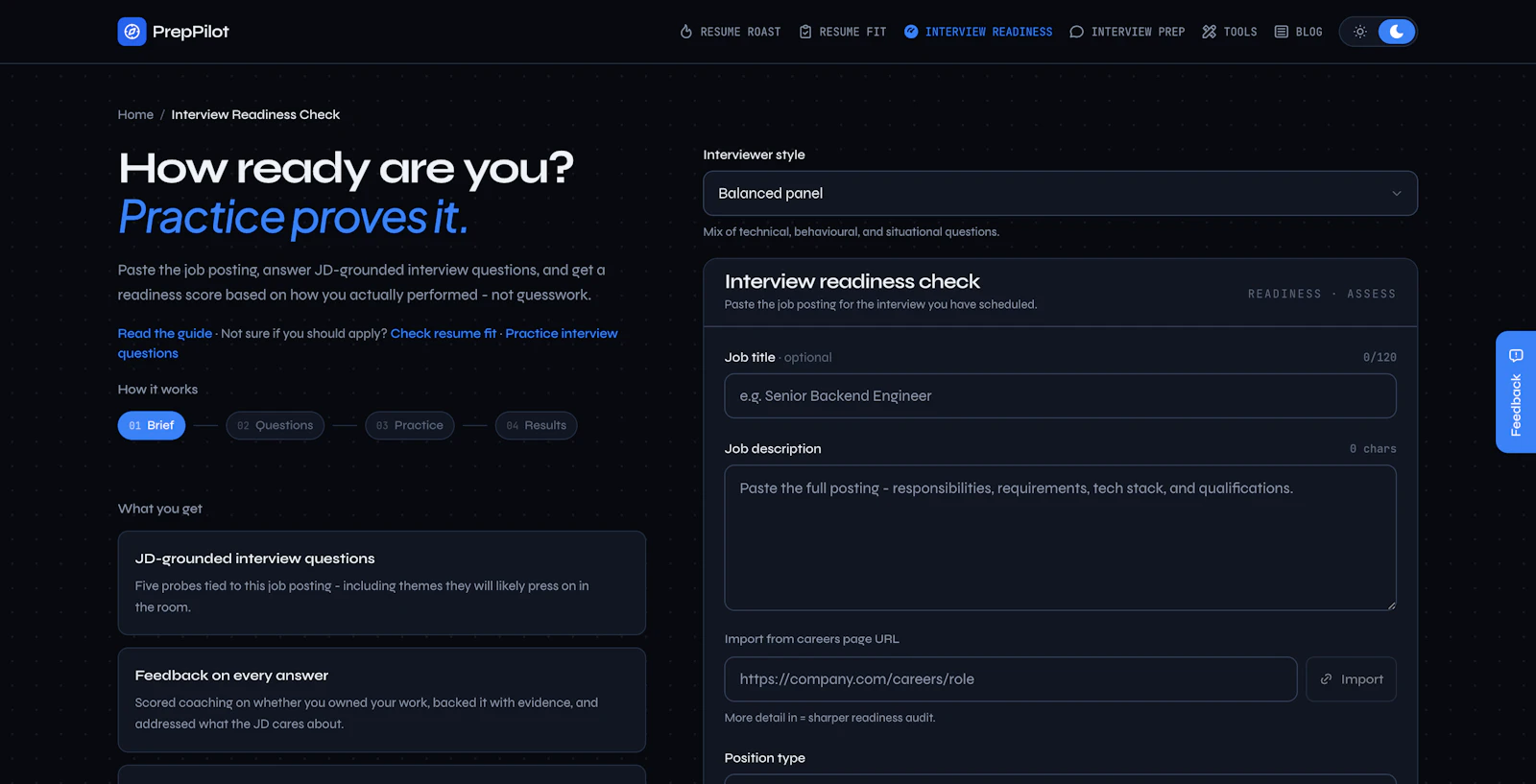
Task: Click the Interview Readiness gauge icon
Action: [x=911, y=32]
